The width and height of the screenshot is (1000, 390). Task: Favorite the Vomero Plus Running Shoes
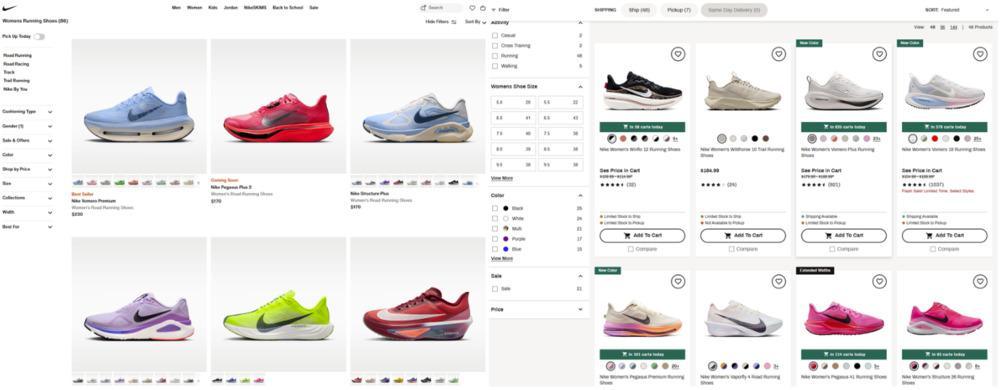(x=879, y=54)
